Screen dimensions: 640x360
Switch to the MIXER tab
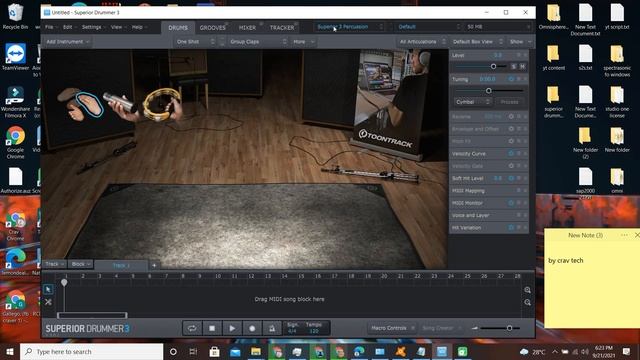point(247,27)
